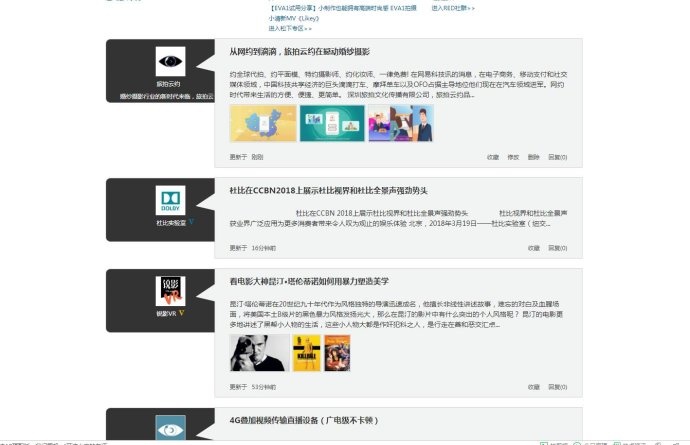Open the Dolby logo avatar
The height and width of the screenshot is (445, 690).
(x=170, y=200)
